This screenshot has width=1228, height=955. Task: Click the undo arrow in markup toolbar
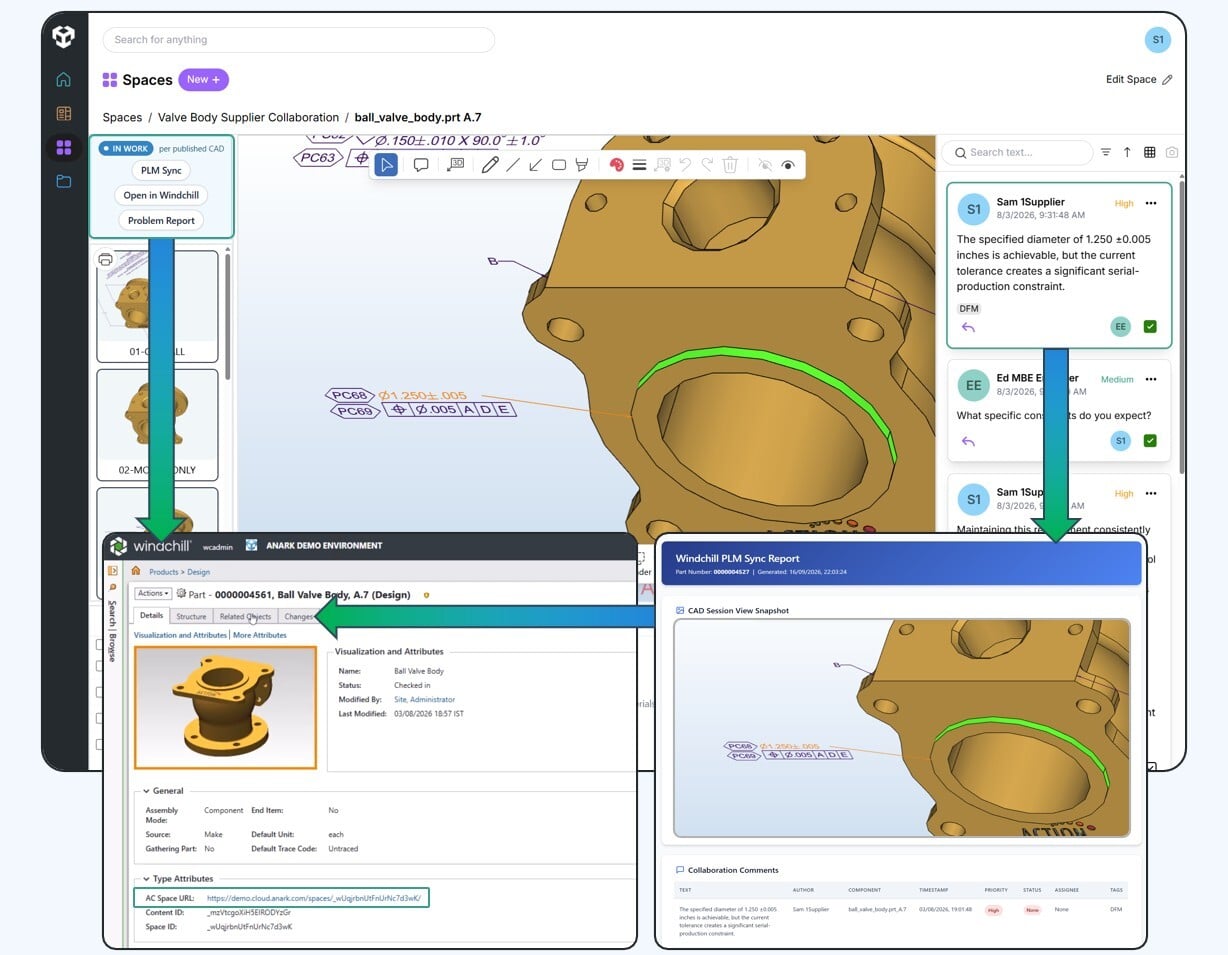[x=685, y=165]
